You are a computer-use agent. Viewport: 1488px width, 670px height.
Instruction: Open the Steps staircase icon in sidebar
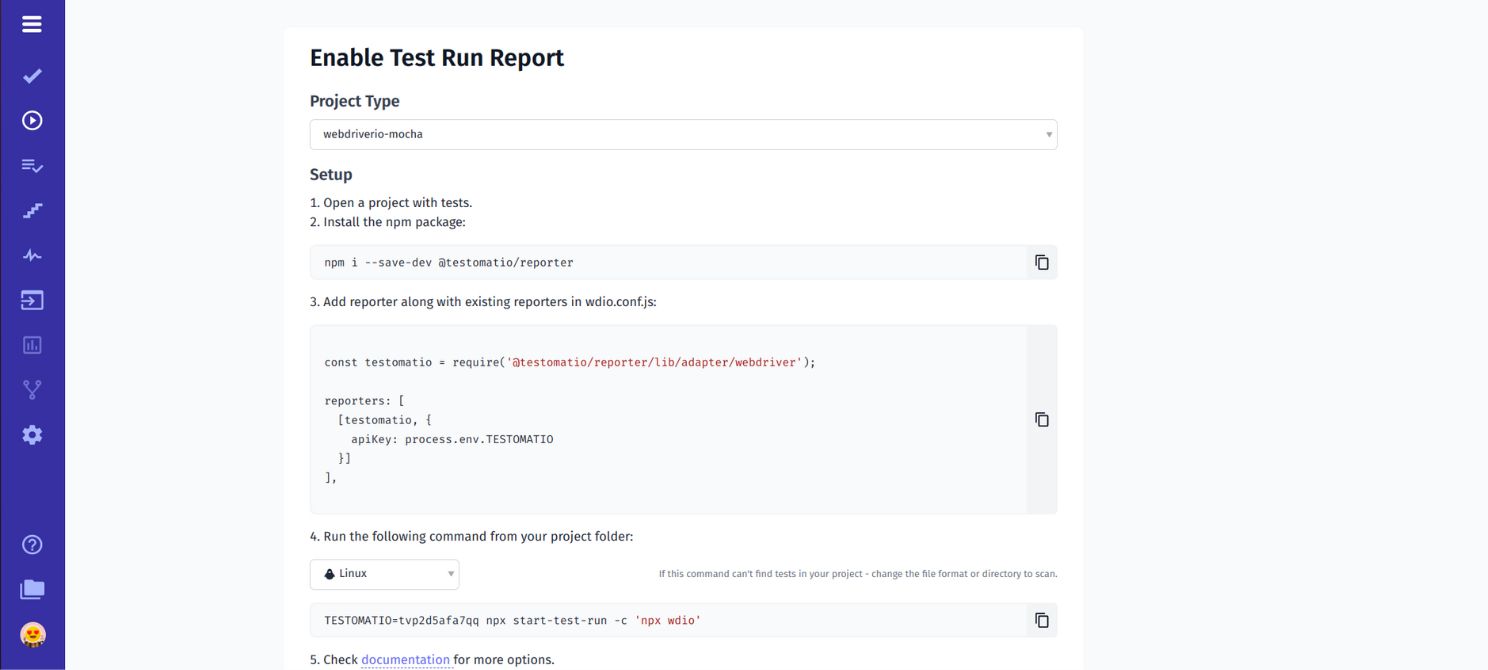[32, 211]
